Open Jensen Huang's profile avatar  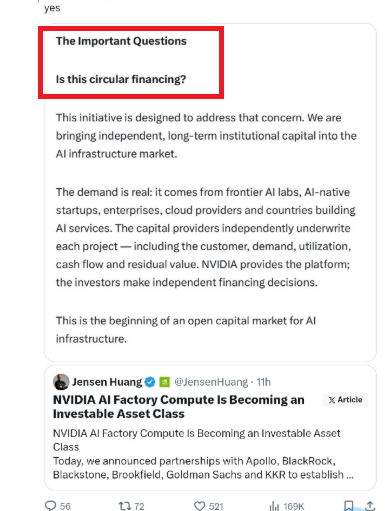[61, 382]
